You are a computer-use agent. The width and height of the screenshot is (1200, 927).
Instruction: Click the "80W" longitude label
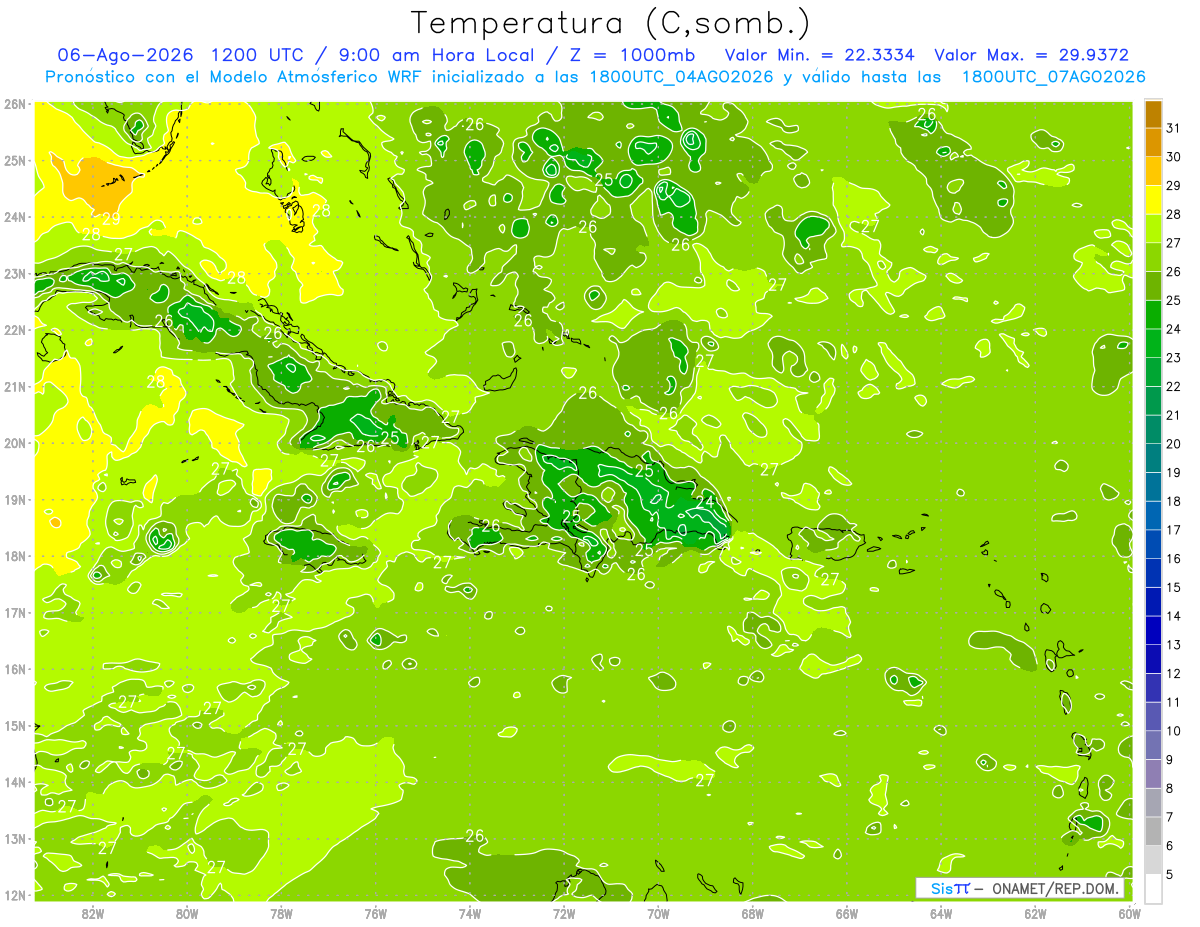[186, 913]
